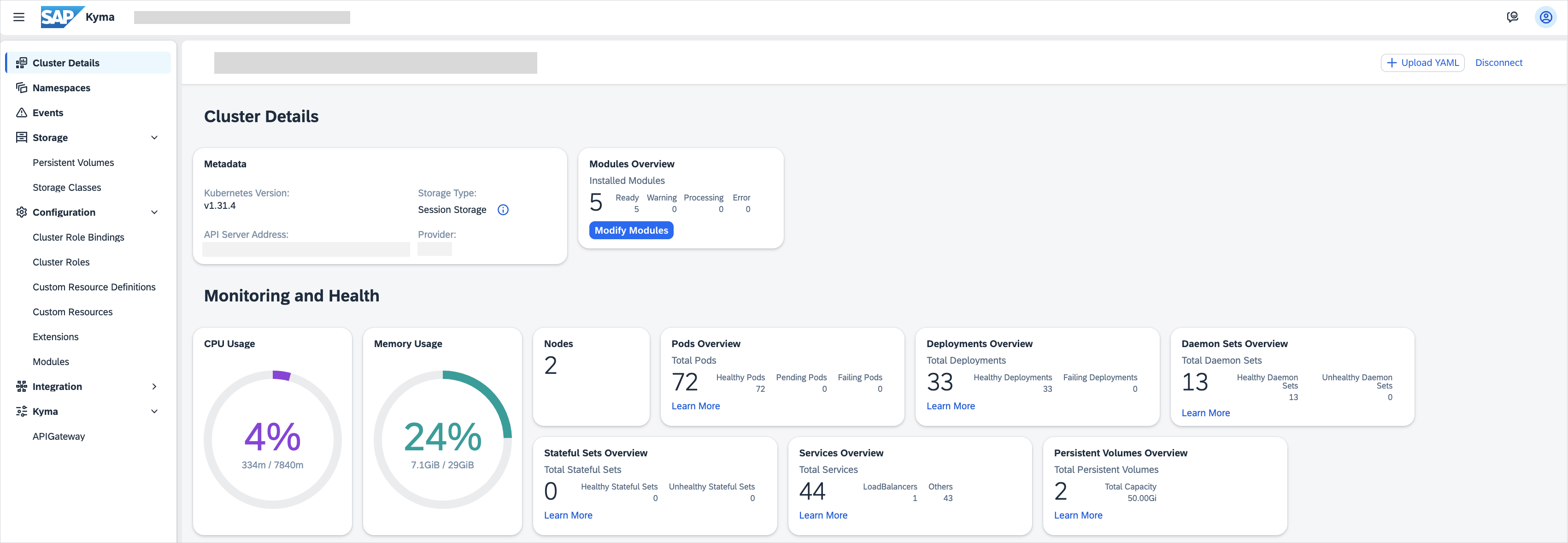Select the Cluster Details sidebar icon
Viewport: 1568px width, 543px height.
coord(21,63)
